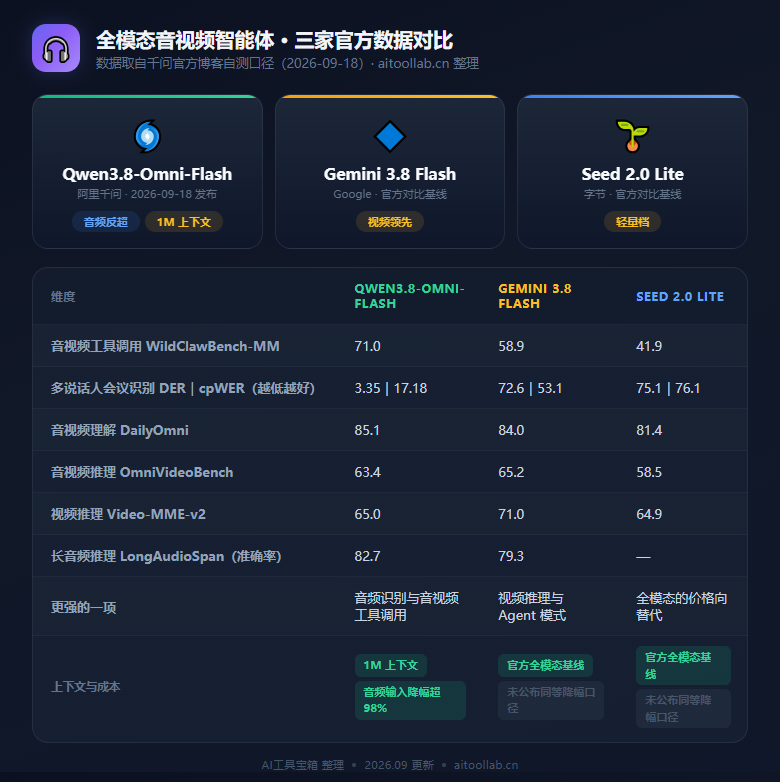780x782 pixels.
Task: Click the Qwen3.8-Omni-Flash card title
Action: tap(147, 174)
